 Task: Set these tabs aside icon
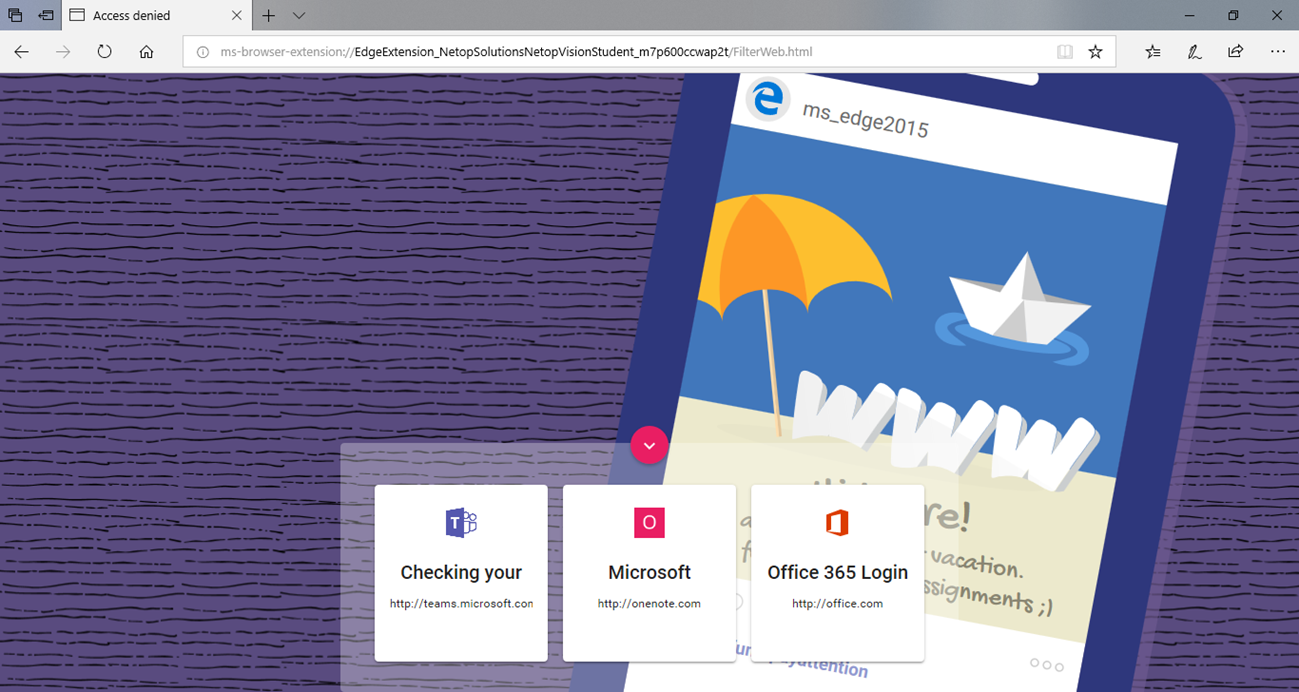(x=46, y=16)
